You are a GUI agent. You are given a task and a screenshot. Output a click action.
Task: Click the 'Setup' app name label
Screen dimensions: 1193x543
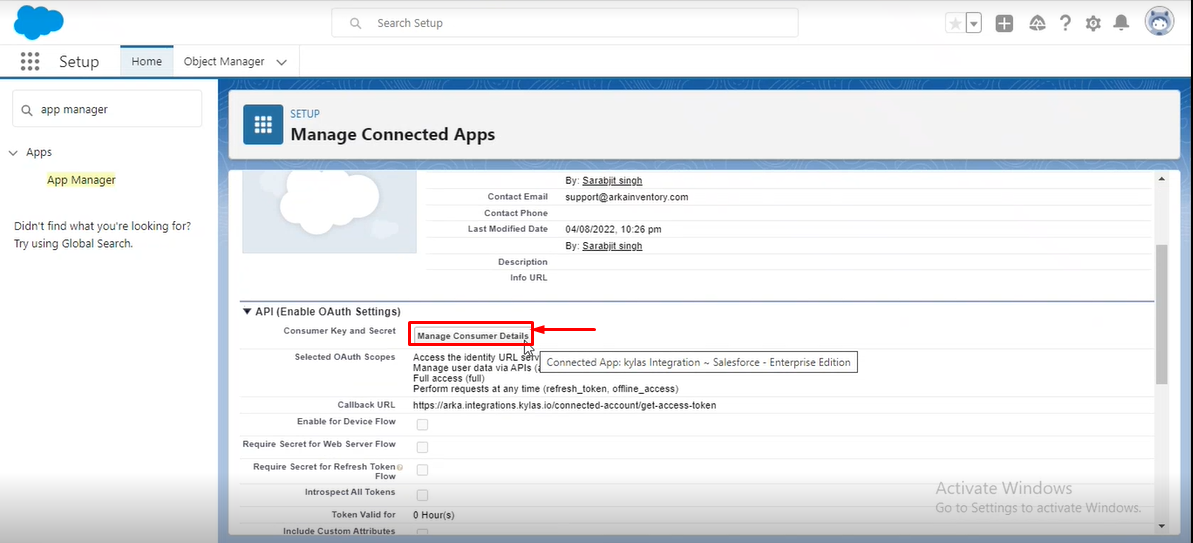pos(79,62)
